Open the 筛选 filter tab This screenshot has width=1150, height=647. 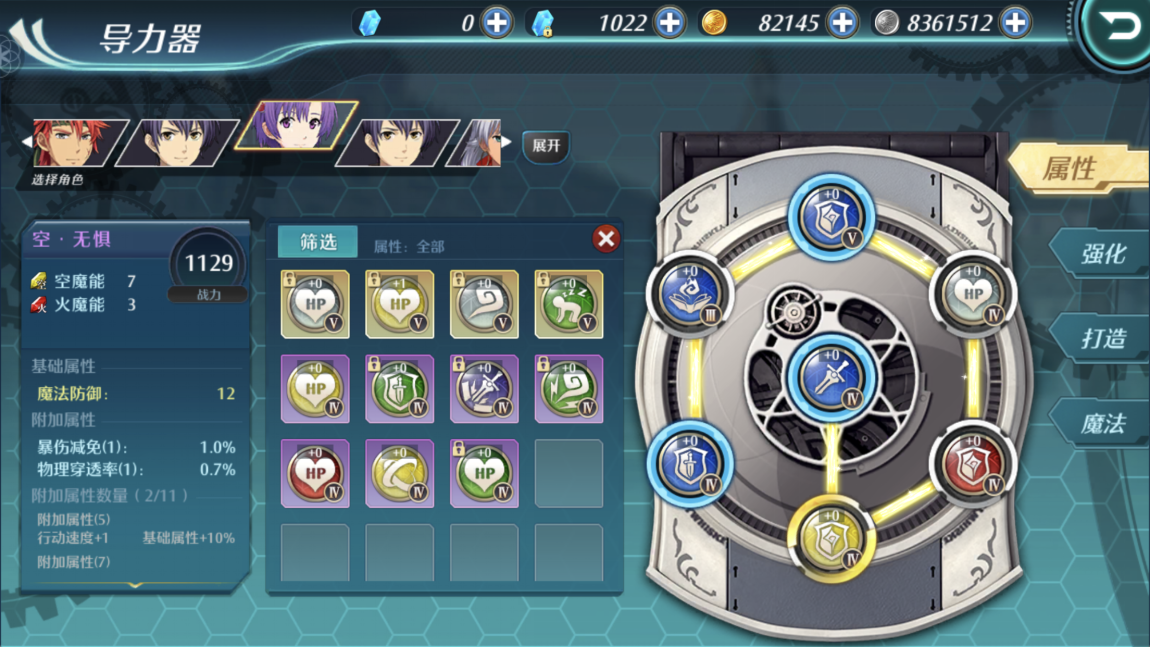click(x=318, y=242)
